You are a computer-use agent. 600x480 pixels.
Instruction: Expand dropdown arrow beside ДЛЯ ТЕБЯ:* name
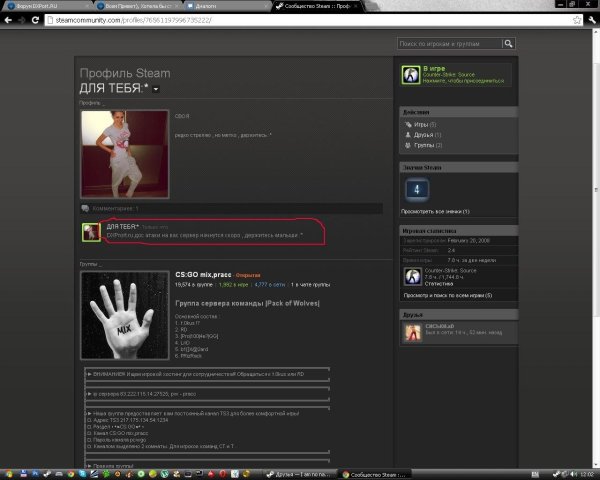156,91
